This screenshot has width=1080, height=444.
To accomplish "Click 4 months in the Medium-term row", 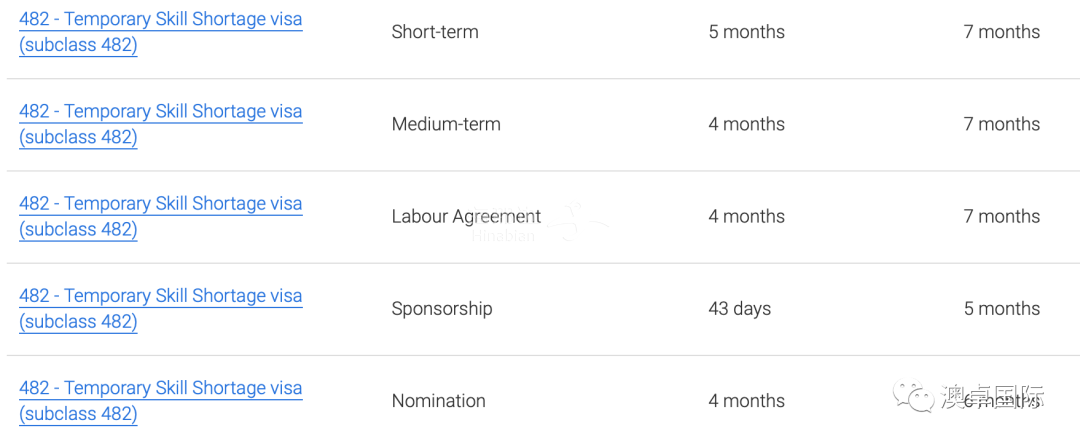I will (x=746, y=124).
